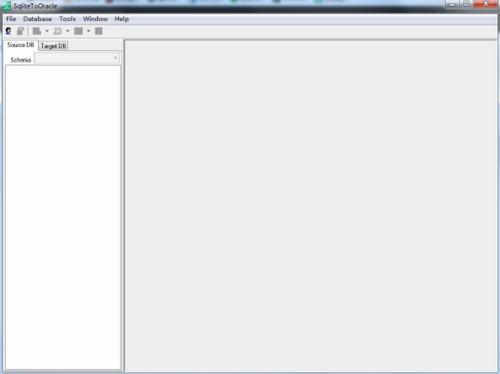
Task: Click the grayed query document icon
Action: tap(58, 31)
